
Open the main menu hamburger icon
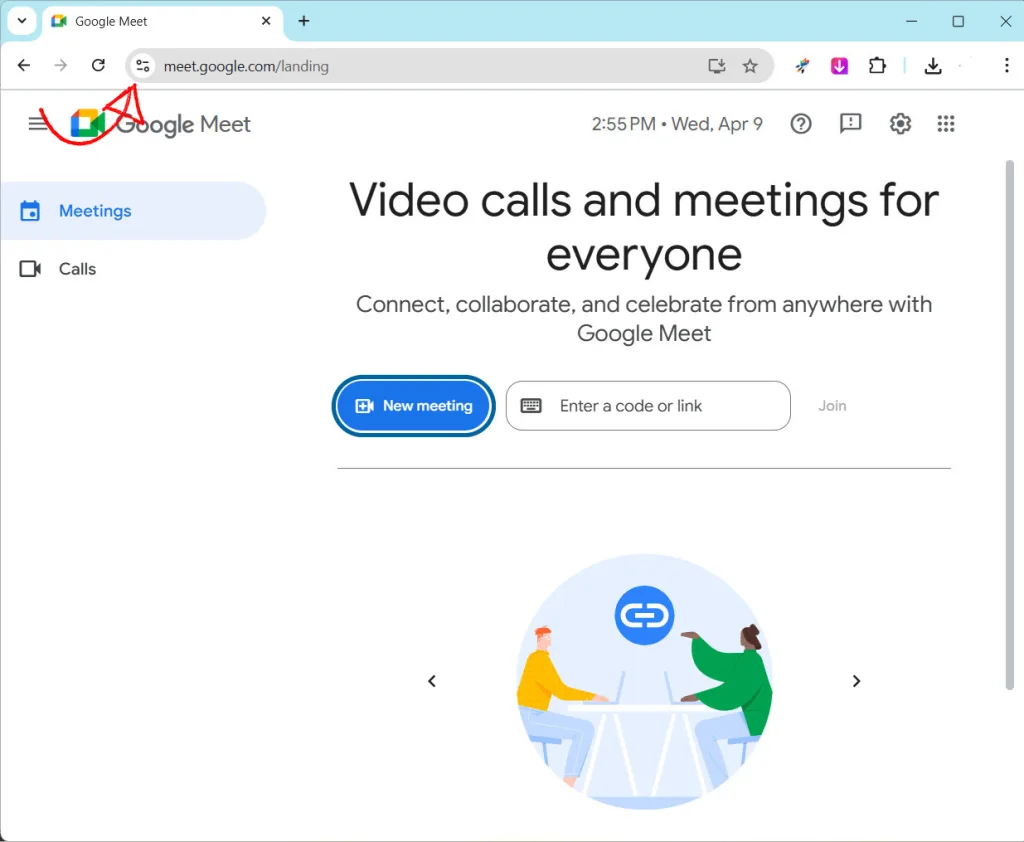coord(38,123)
